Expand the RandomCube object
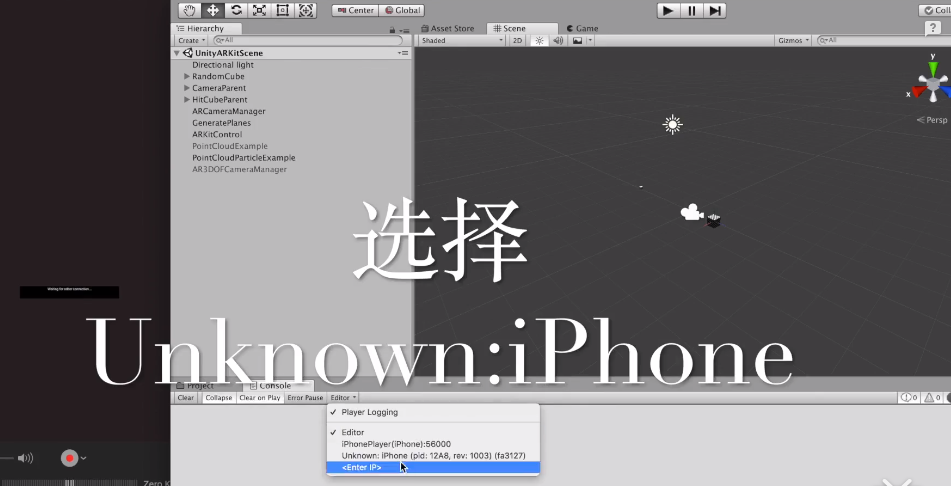Viewport: 951px width, 486px height. (187, 76)
